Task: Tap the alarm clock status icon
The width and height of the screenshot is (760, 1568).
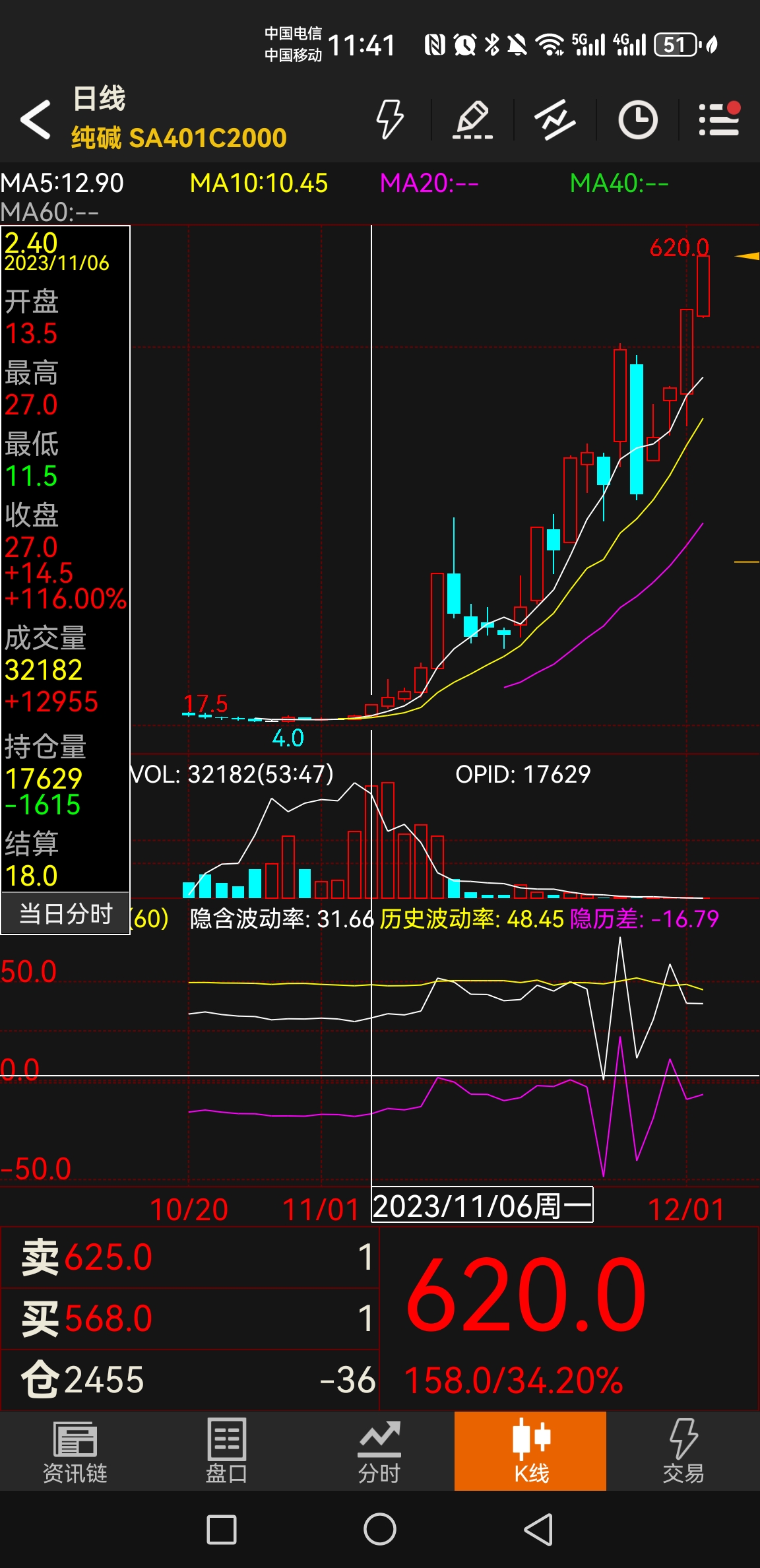Action: pyautogui.click(x=464, y=44)
